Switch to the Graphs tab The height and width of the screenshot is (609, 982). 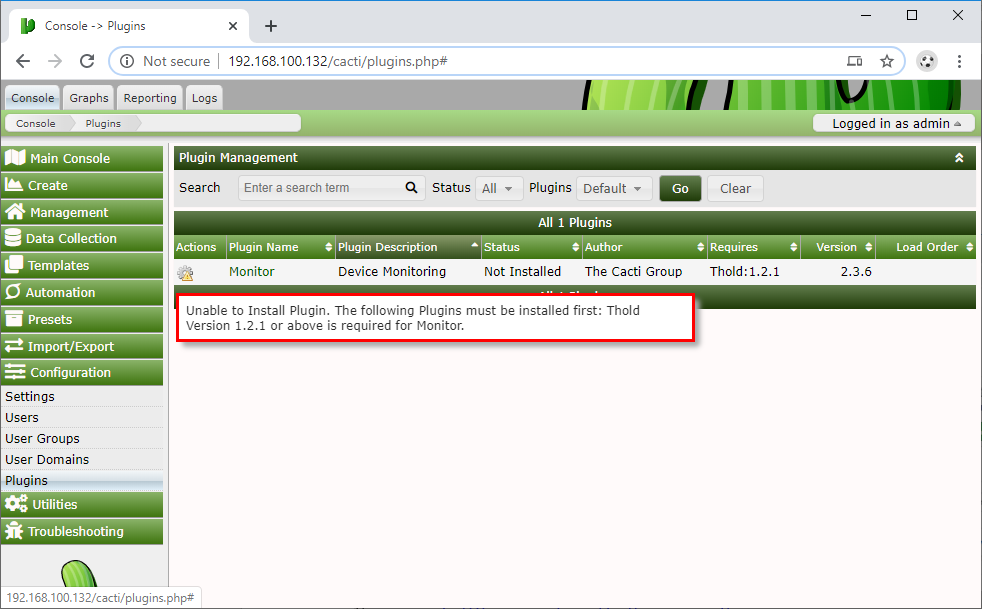pyautogui.click(x=88, y=98)
